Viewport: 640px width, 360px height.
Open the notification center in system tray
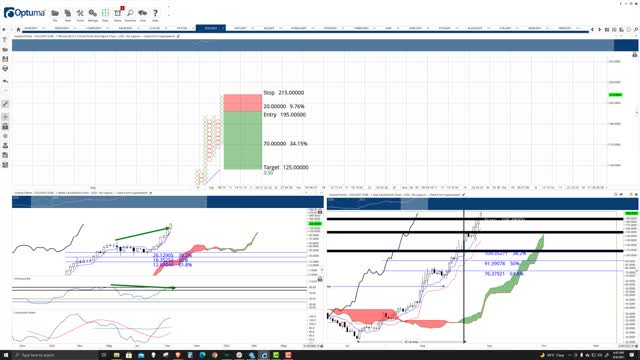pyautogui.click(x=632, y=355)
